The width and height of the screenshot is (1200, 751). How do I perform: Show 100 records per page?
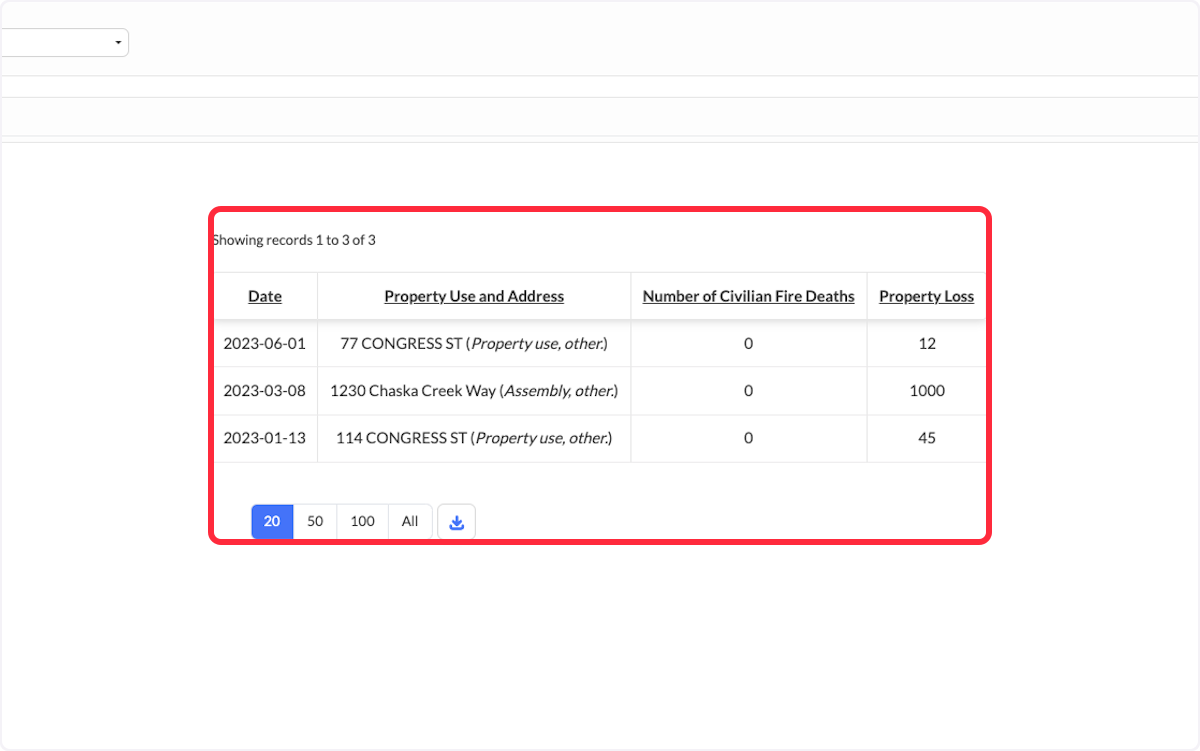pos(363,522)
